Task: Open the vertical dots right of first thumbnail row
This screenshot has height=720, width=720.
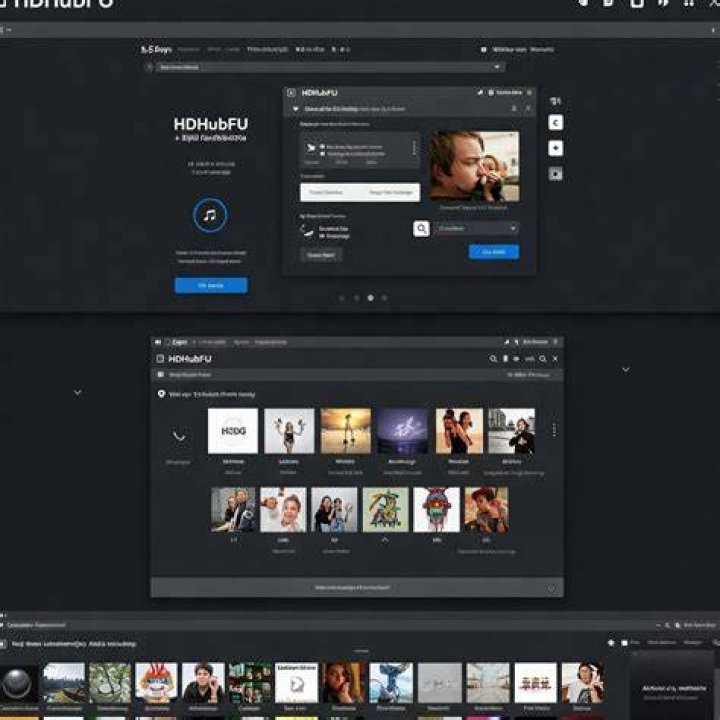Action: (x=554, y=429)
